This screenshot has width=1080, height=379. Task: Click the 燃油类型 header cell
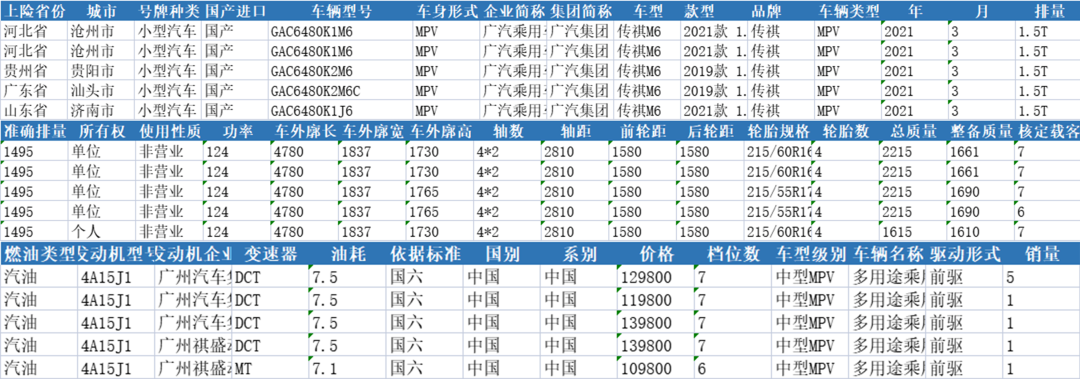tap(39, 254)
